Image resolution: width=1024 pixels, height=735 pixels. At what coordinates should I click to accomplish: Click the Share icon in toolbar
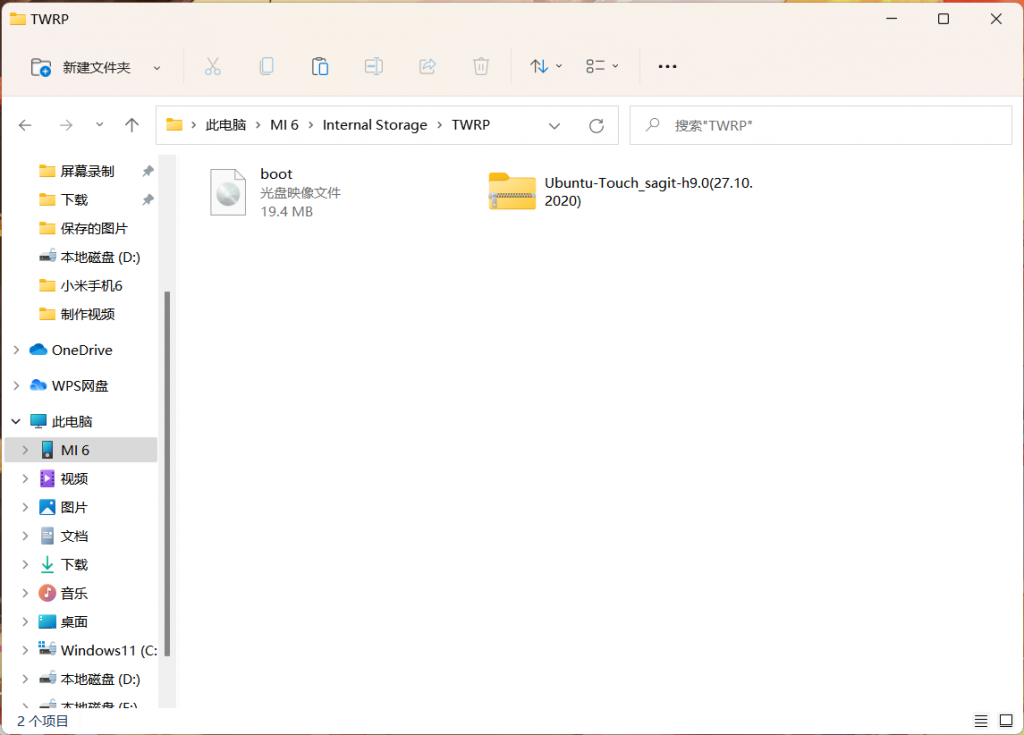click(427, 66)
